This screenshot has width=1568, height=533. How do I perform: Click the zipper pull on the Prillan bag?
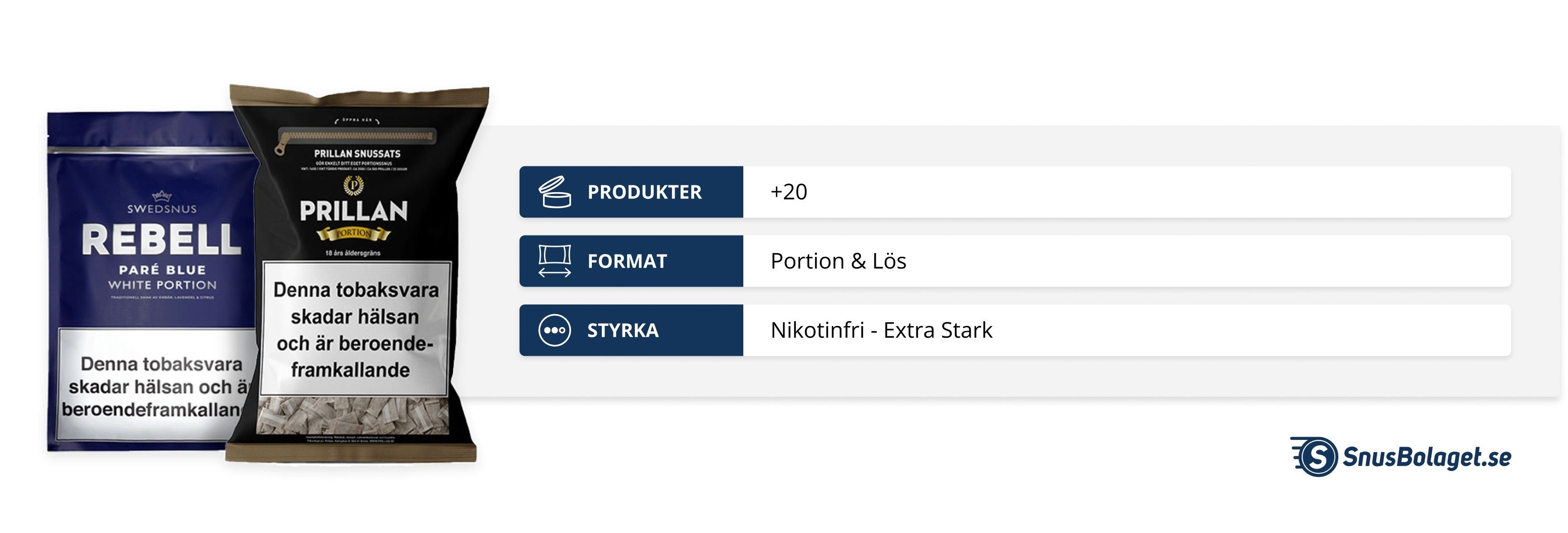coord(281,147)
